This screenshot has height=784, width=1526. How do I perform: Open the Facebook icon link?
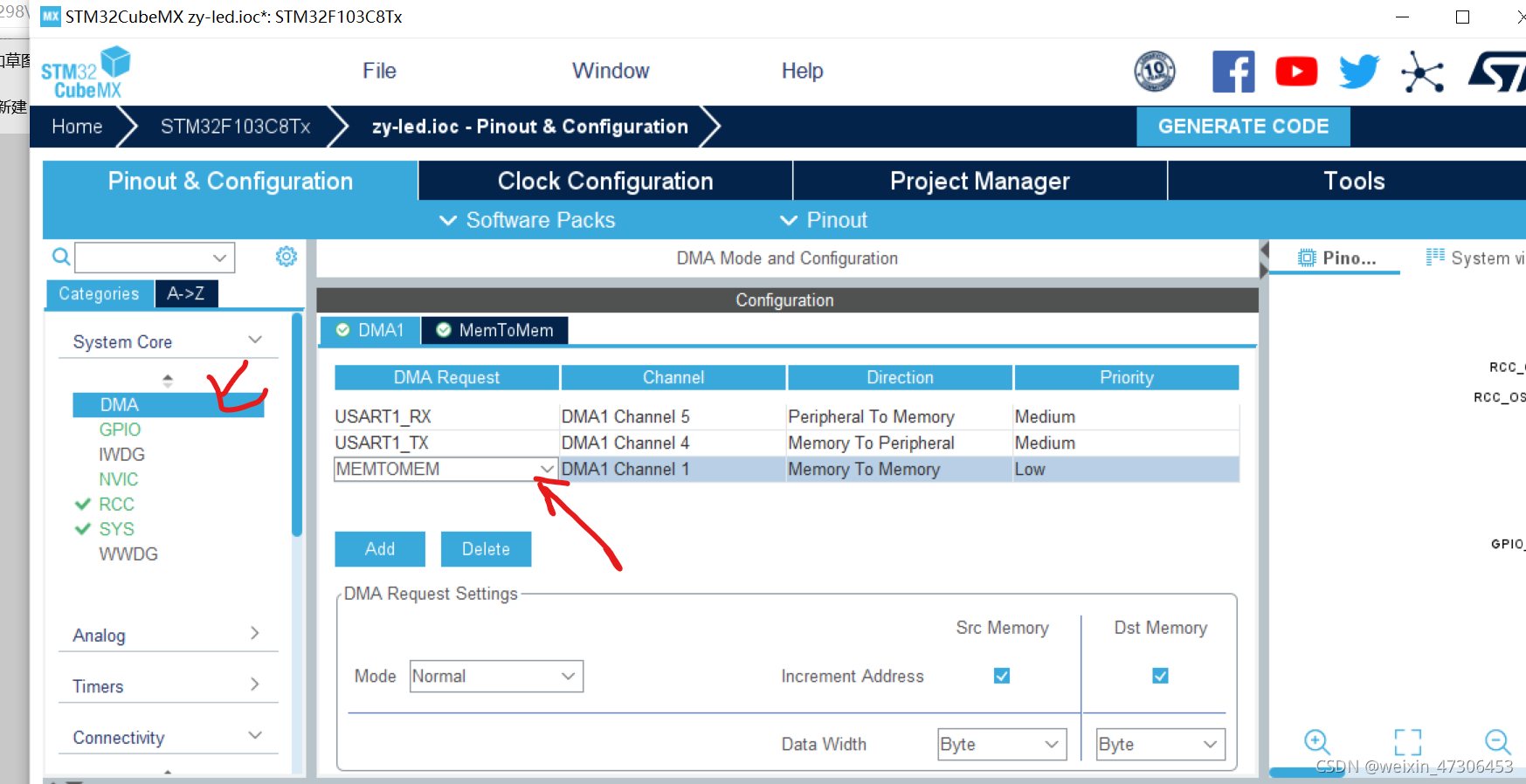[1233, 72]
